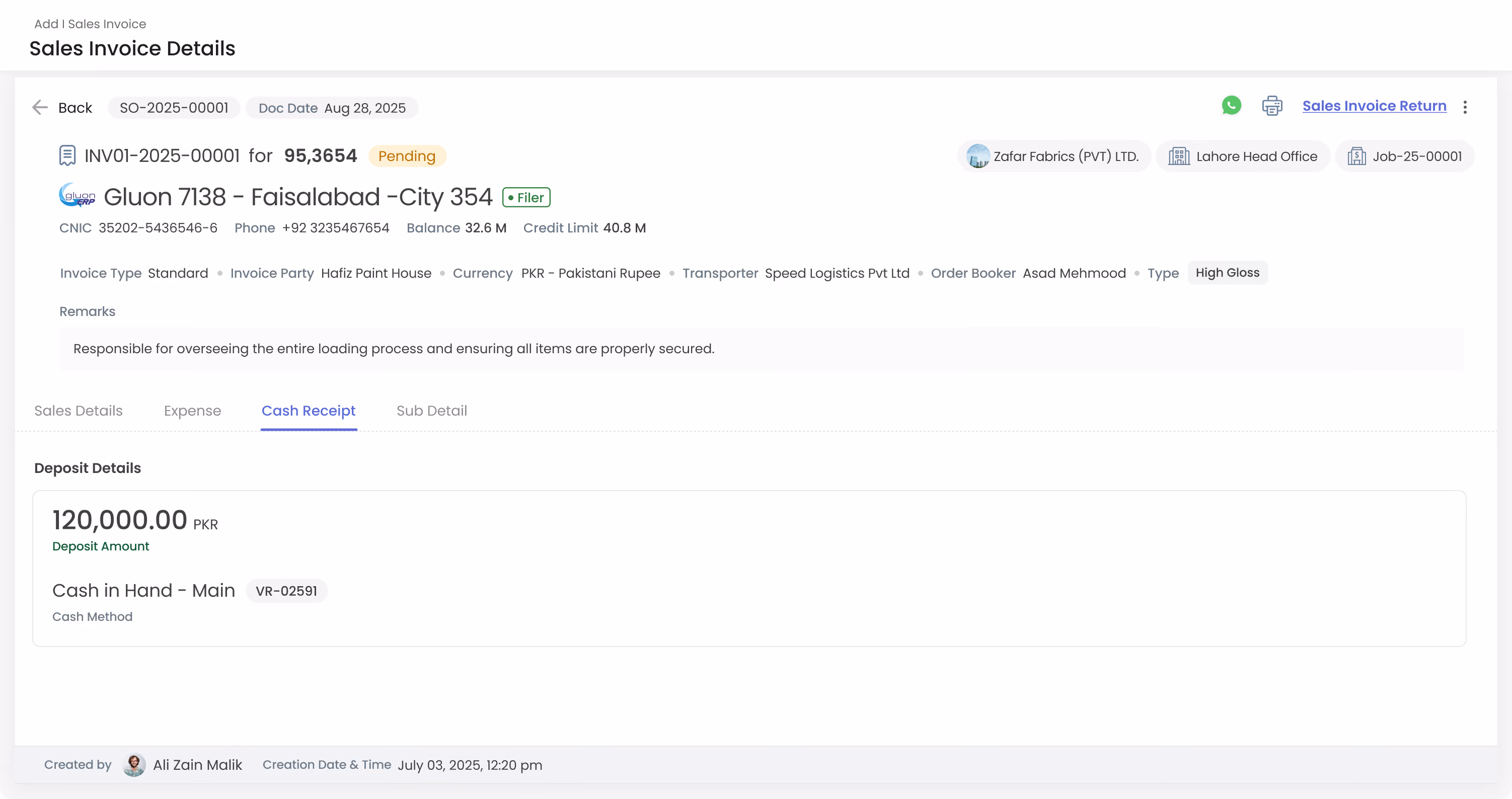Click Order Booker Asad Mehmood
1512x799 pixels.
pos(1074,273)
